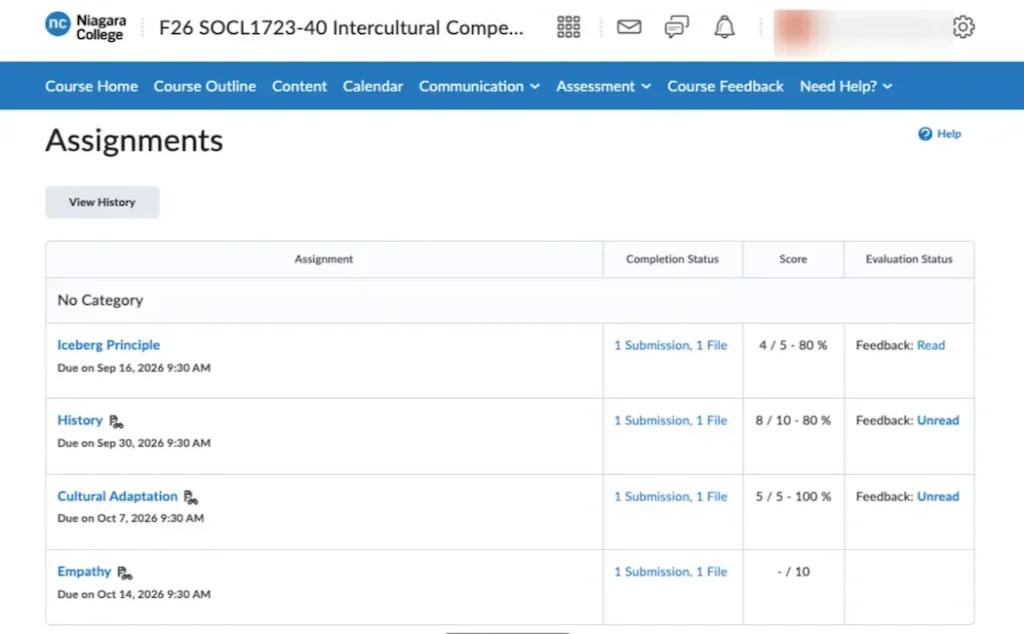Click the score 8 / 10 - 80 %
The width and height of the screenshot is (1024, 634).
(793, 420)
